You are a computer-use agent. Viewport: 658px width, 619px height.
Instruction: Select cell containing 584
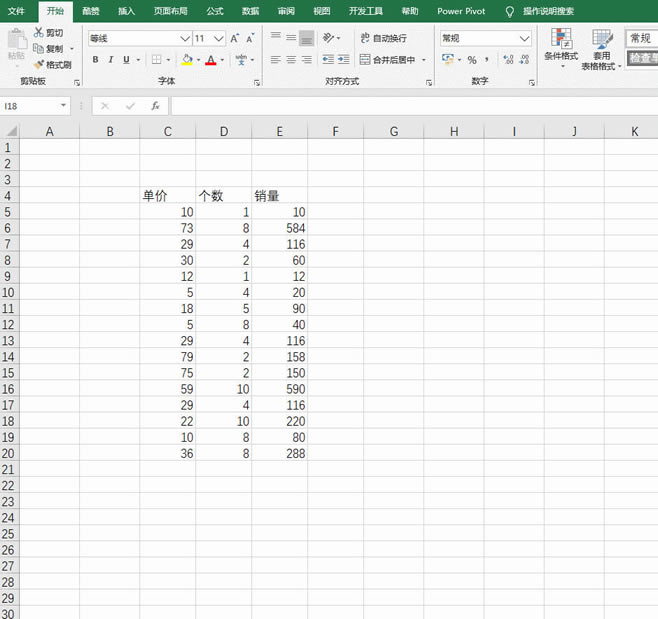[279, 228]
